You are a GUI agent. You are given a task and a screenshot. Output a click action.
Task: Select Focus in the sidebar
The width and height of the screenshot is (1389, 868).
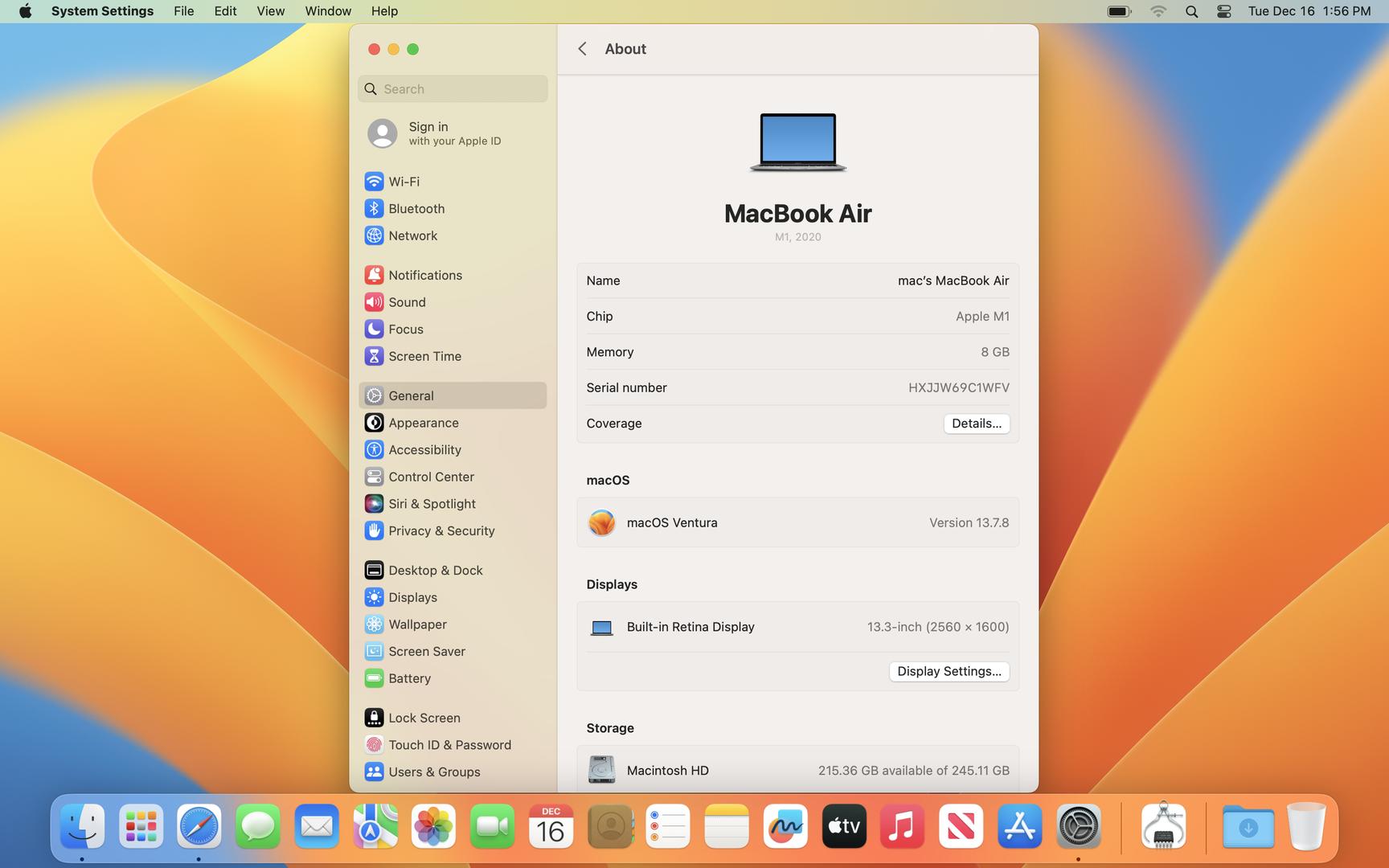pos(405,330)
